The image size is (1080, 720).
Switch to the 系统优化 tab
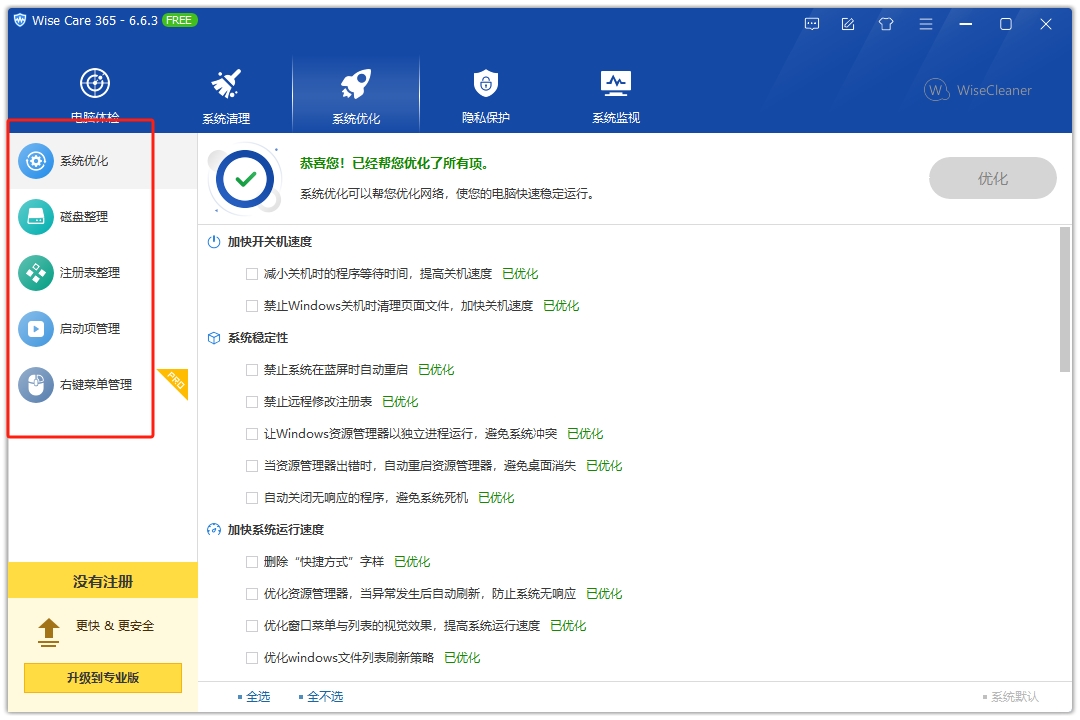pyautogui.click(x=355, y=90)
